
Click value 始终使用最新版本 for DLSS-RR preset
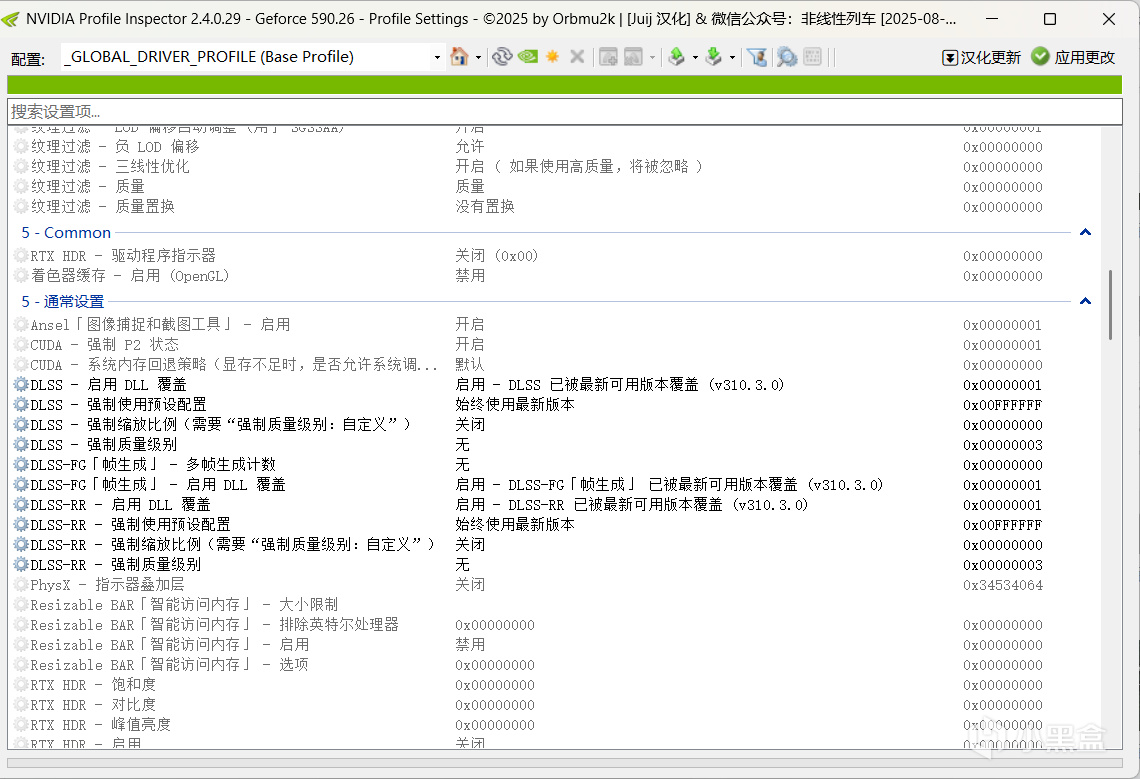pyautogui.click(x=515, y=524)
